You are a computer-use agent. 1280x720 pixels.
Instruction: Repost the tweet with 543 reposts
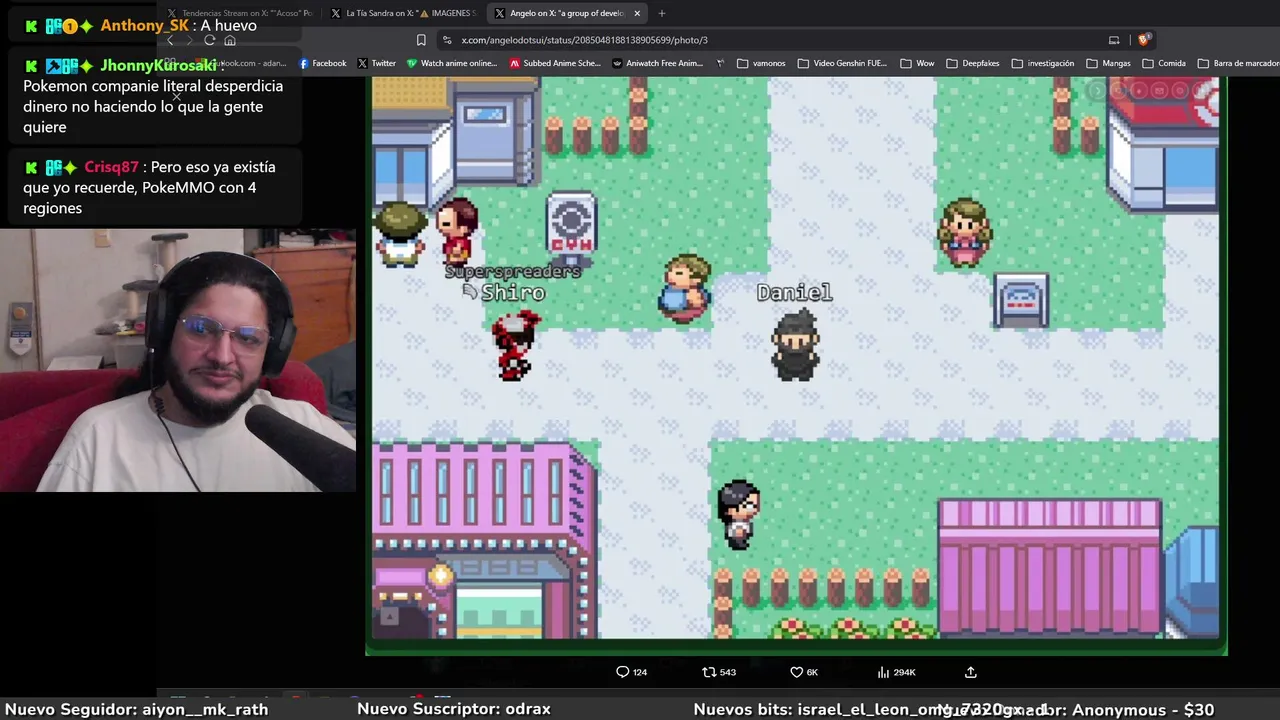pyautogui.click(x=719, y=672)
